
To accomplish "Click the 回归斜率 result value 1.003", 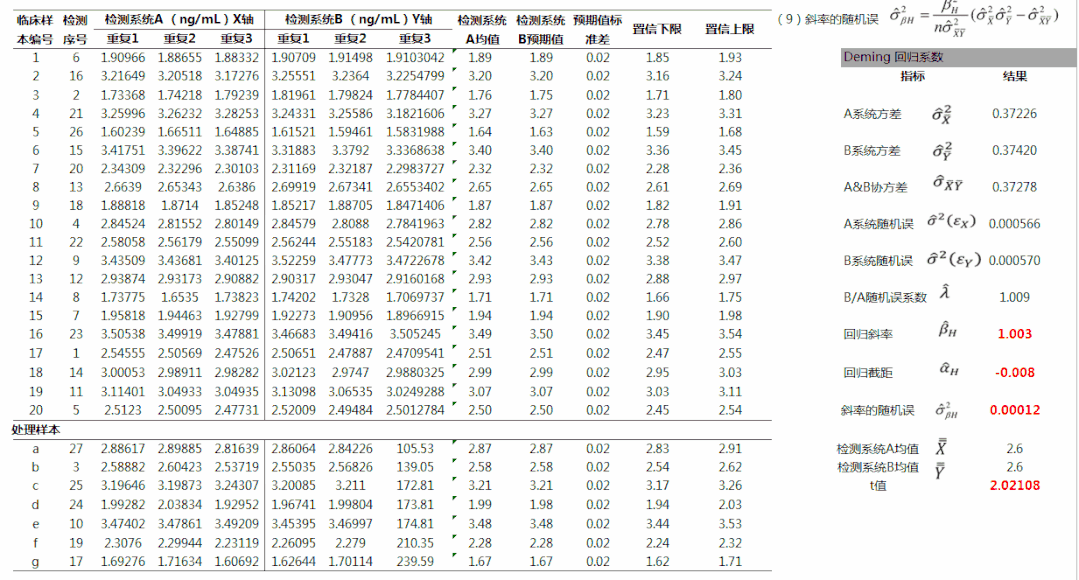I will 1014,335.
